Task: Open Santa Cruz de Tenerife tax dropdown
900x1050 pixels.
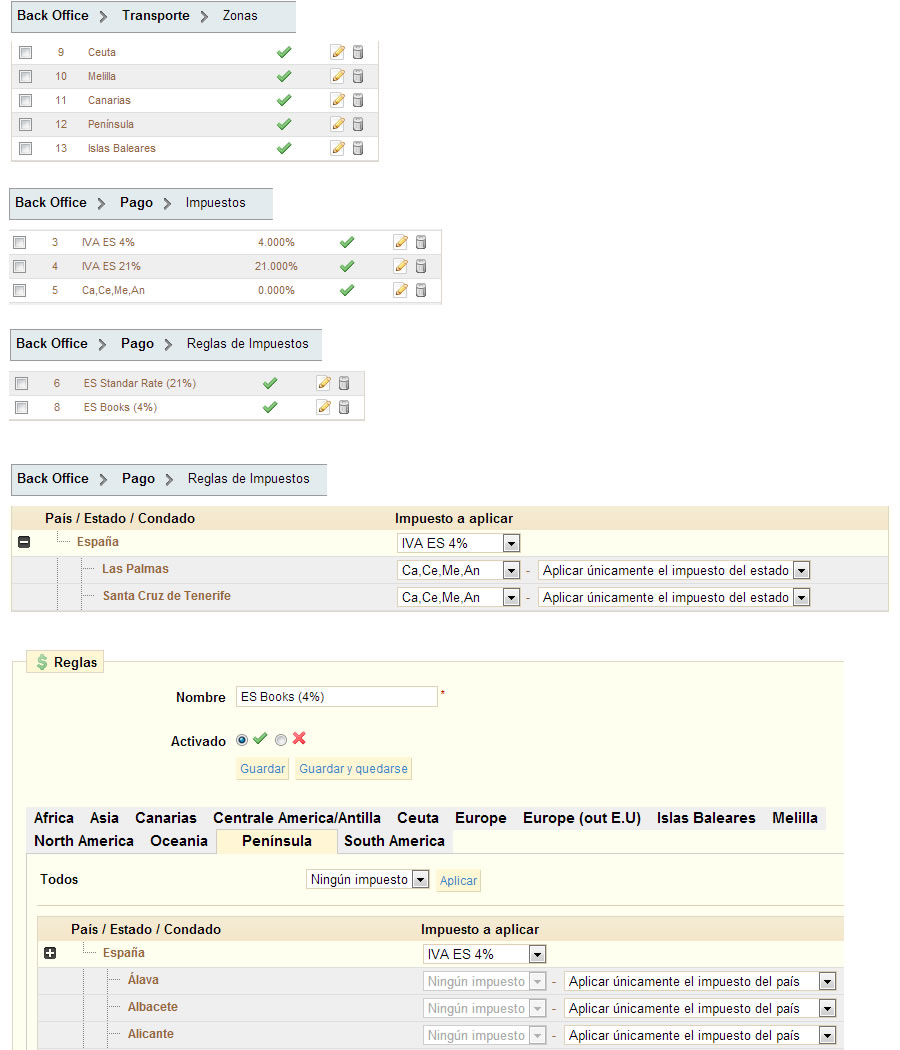Action: [459, 597]
